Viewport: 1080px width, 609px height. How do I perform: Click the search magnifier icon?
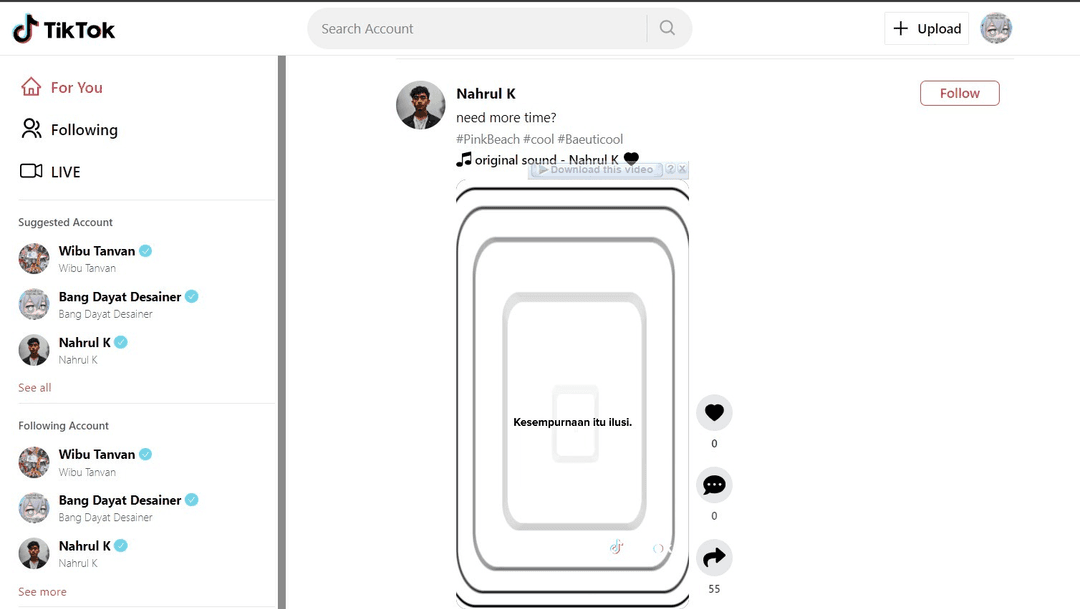coord(667,28)
